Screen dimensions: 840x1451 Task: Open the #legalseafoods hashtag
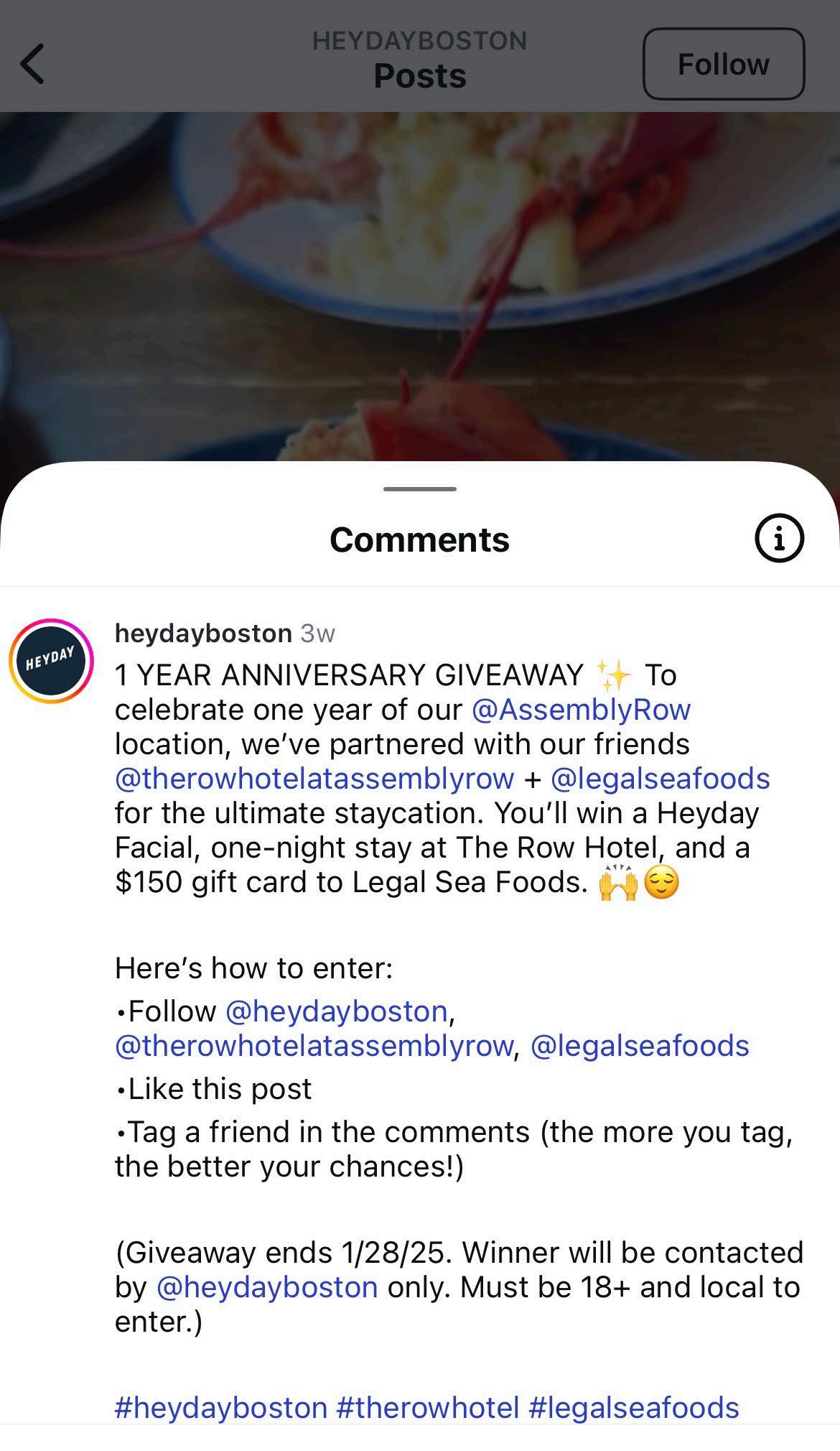click(x=634, y=1408)
